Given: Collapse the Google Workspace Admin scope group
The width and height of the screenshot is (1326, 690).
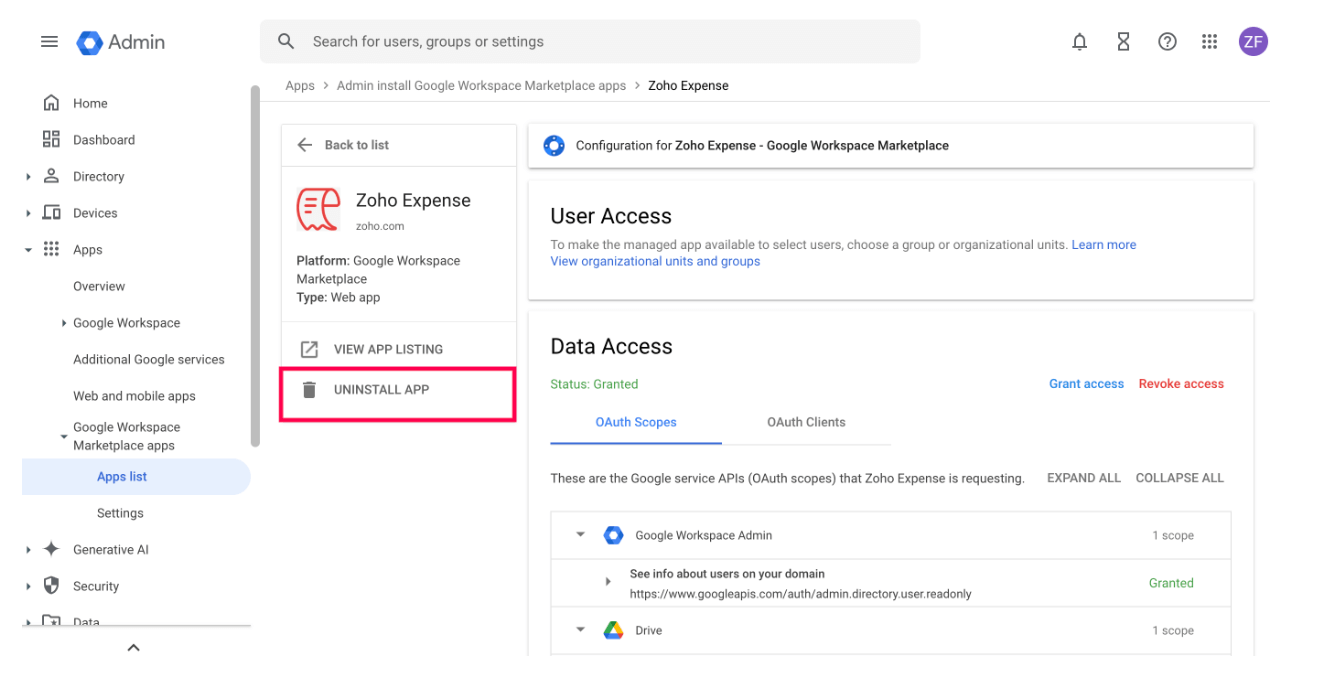Looking at the screenshot, I should (580, 535).
